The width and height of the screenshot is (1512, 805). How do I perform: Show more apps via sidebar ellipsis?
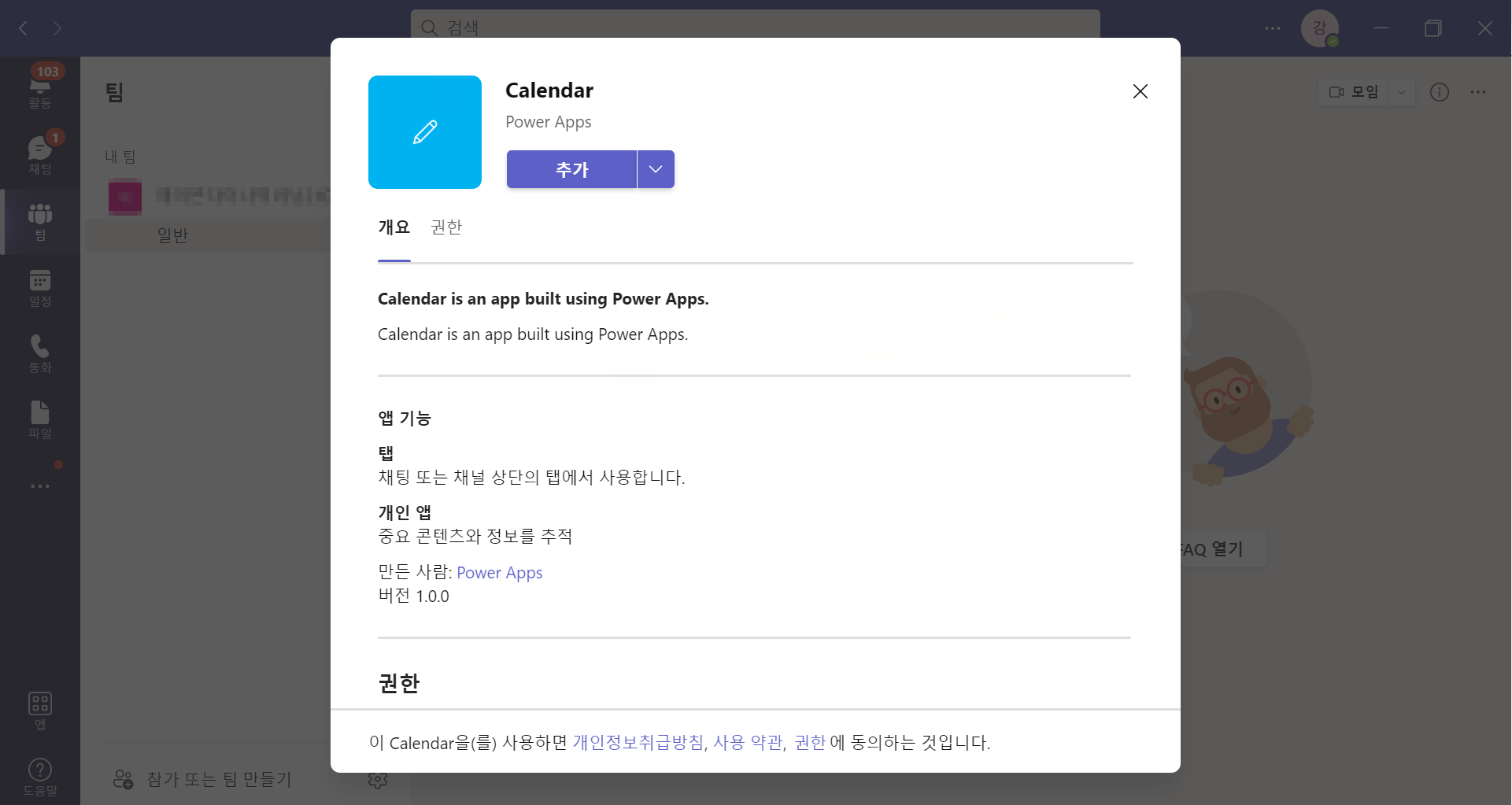tap(40, 486)
